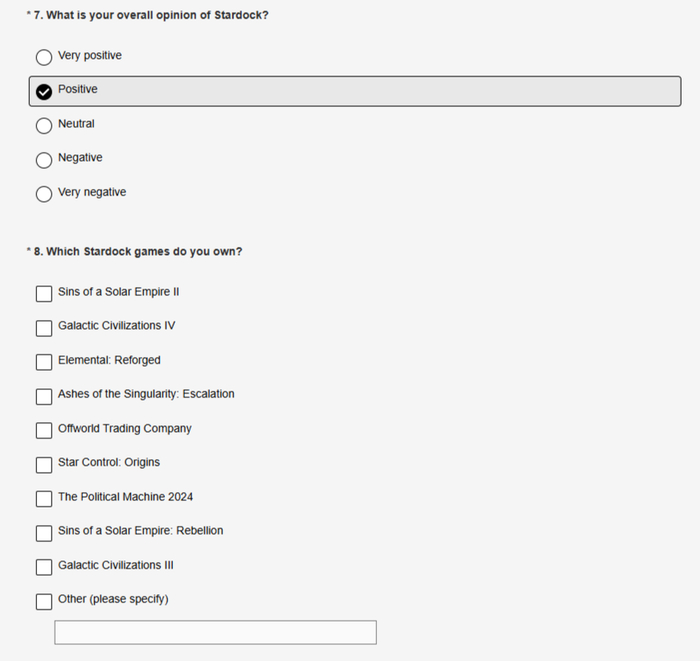Click the Very positive label text
This screenshot has width=700, height=661.
point(90,55)
